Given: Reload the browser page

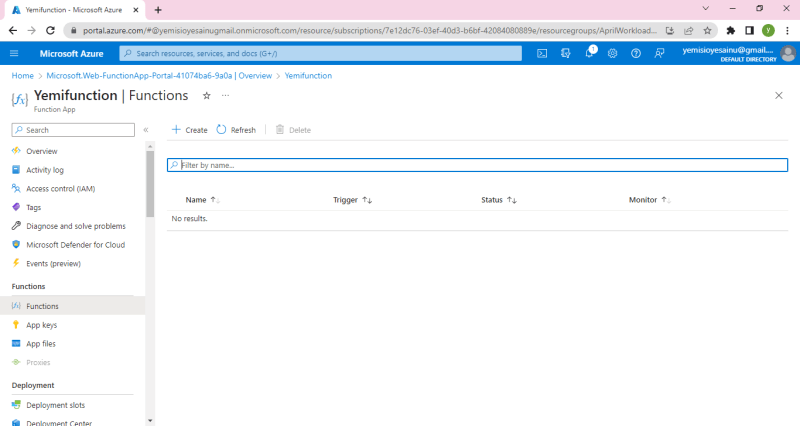Looking at the screenshot, I should point(50,31).
